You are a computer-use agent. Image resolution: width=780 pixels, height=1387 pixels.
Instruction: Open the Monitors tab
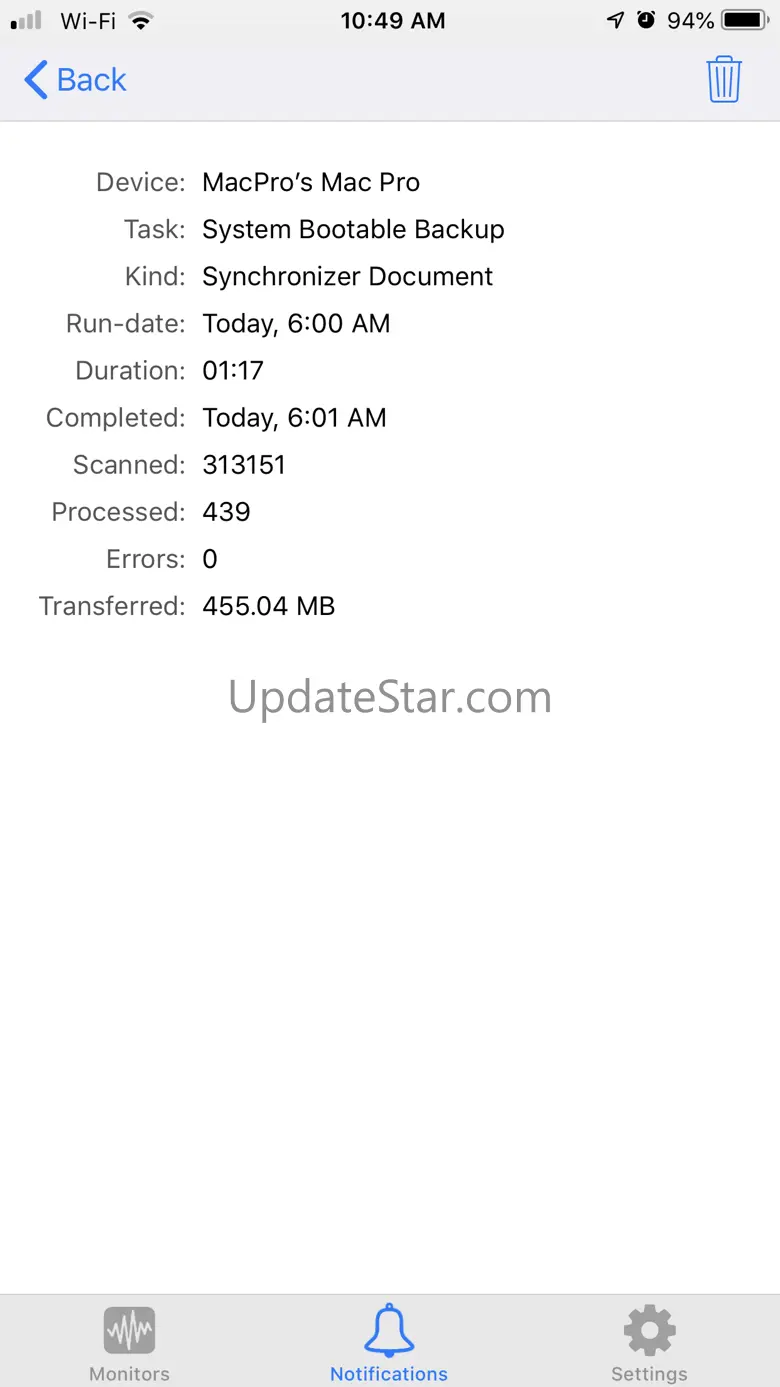click(x=129, y=1342)
